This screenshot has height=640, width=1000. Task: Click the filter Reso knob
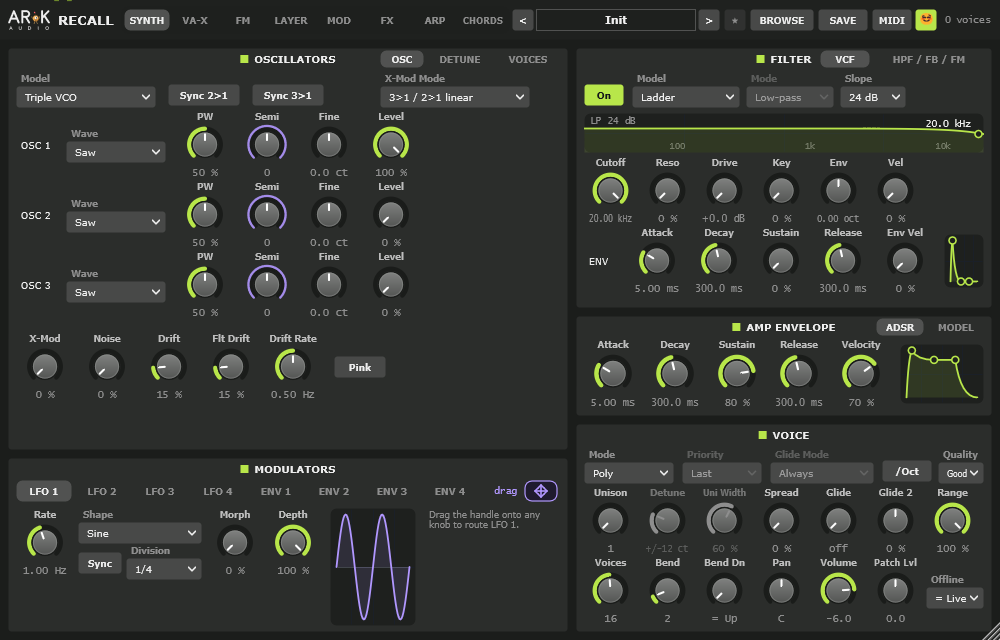667,190
